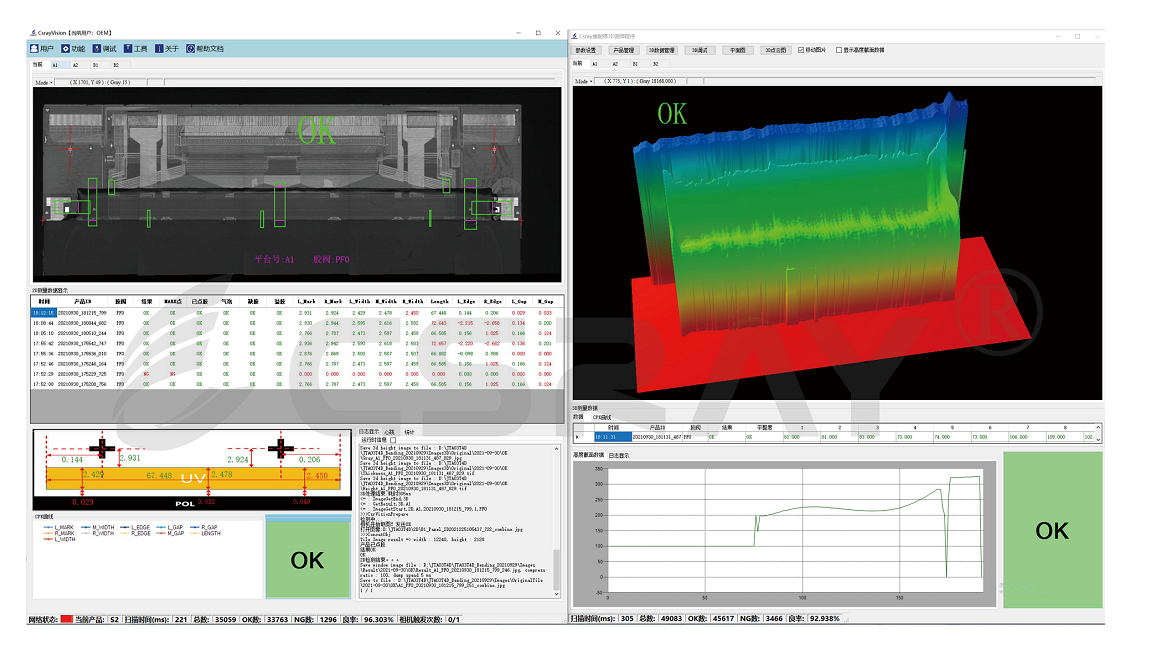Toggle the checkbox in the log panel
Image resolution: width=1173 pixels, height=652 pixels.
click(393, 439)
